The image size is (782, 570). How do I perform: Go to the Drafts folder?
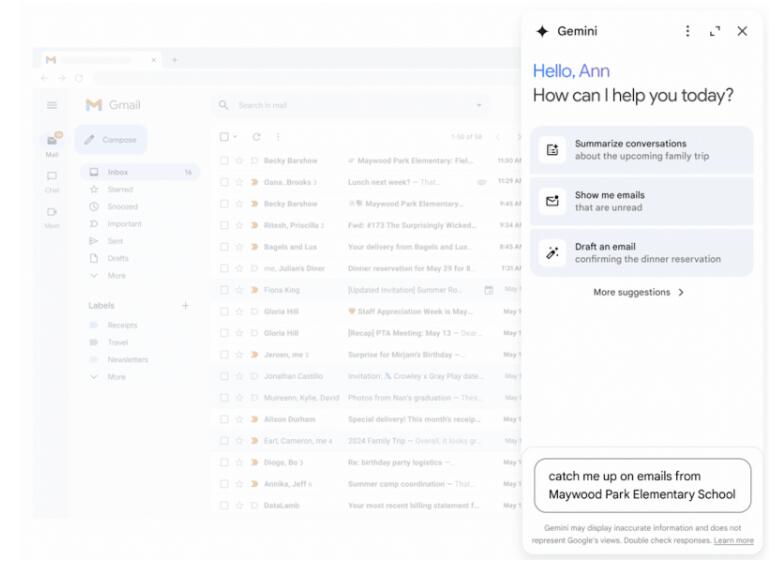pos(118,258)
